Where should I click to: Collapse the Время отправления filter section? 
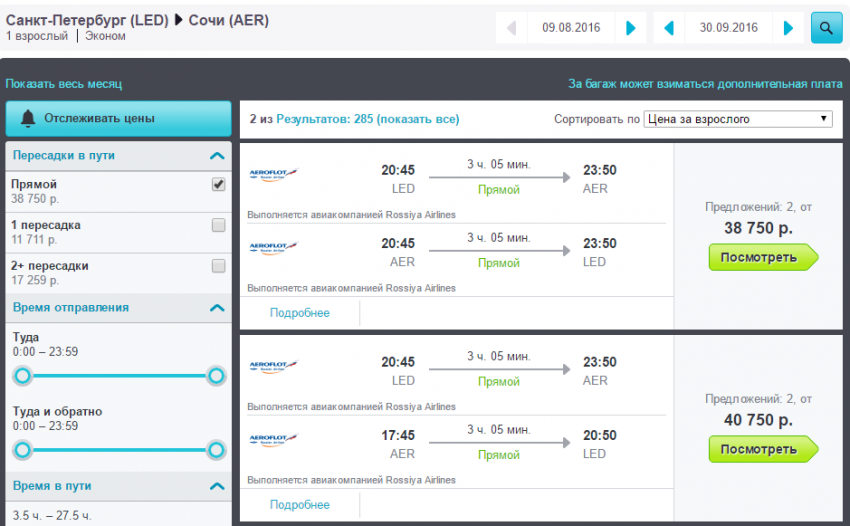216,308
